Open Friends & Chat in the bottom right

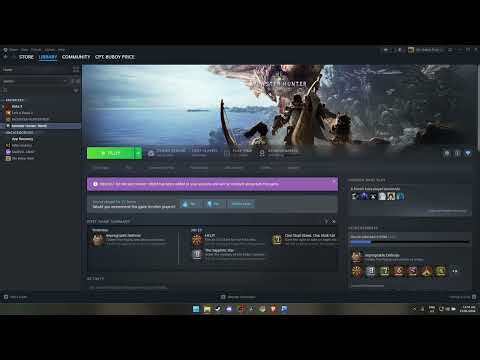coord(463,297)
